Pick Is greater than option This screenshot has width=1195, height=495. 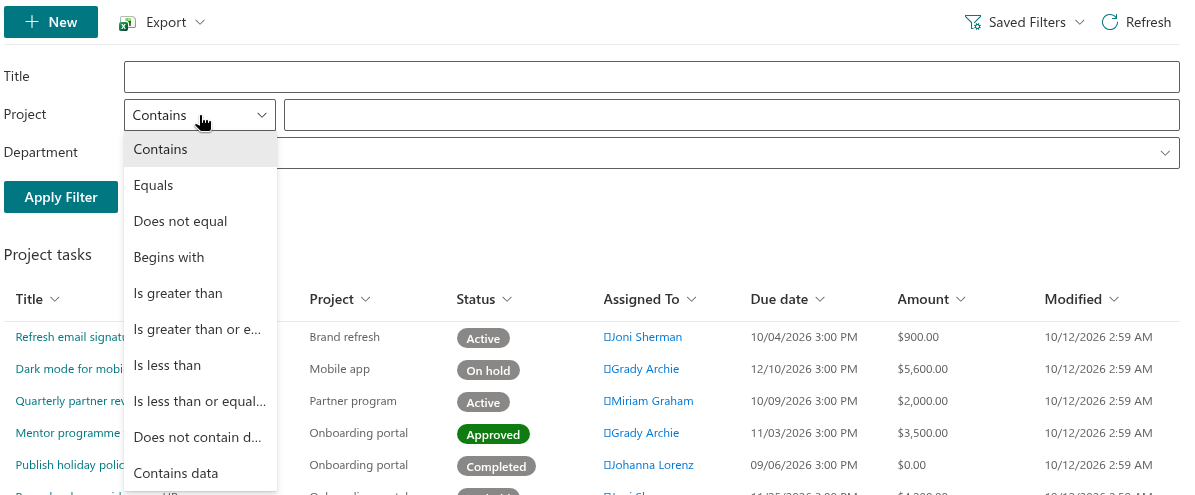coord(200,293)
